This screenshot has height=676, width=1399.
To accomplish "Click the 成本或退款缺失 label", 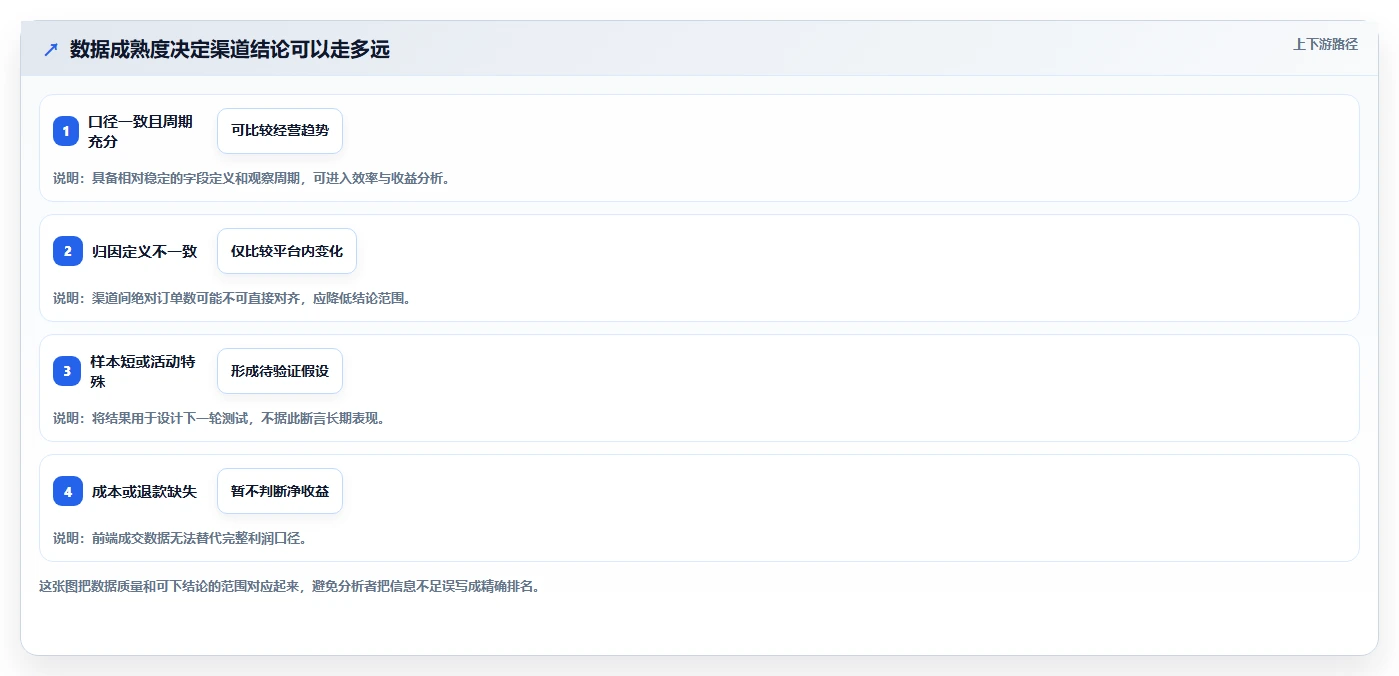I will (x=144, y=491).
